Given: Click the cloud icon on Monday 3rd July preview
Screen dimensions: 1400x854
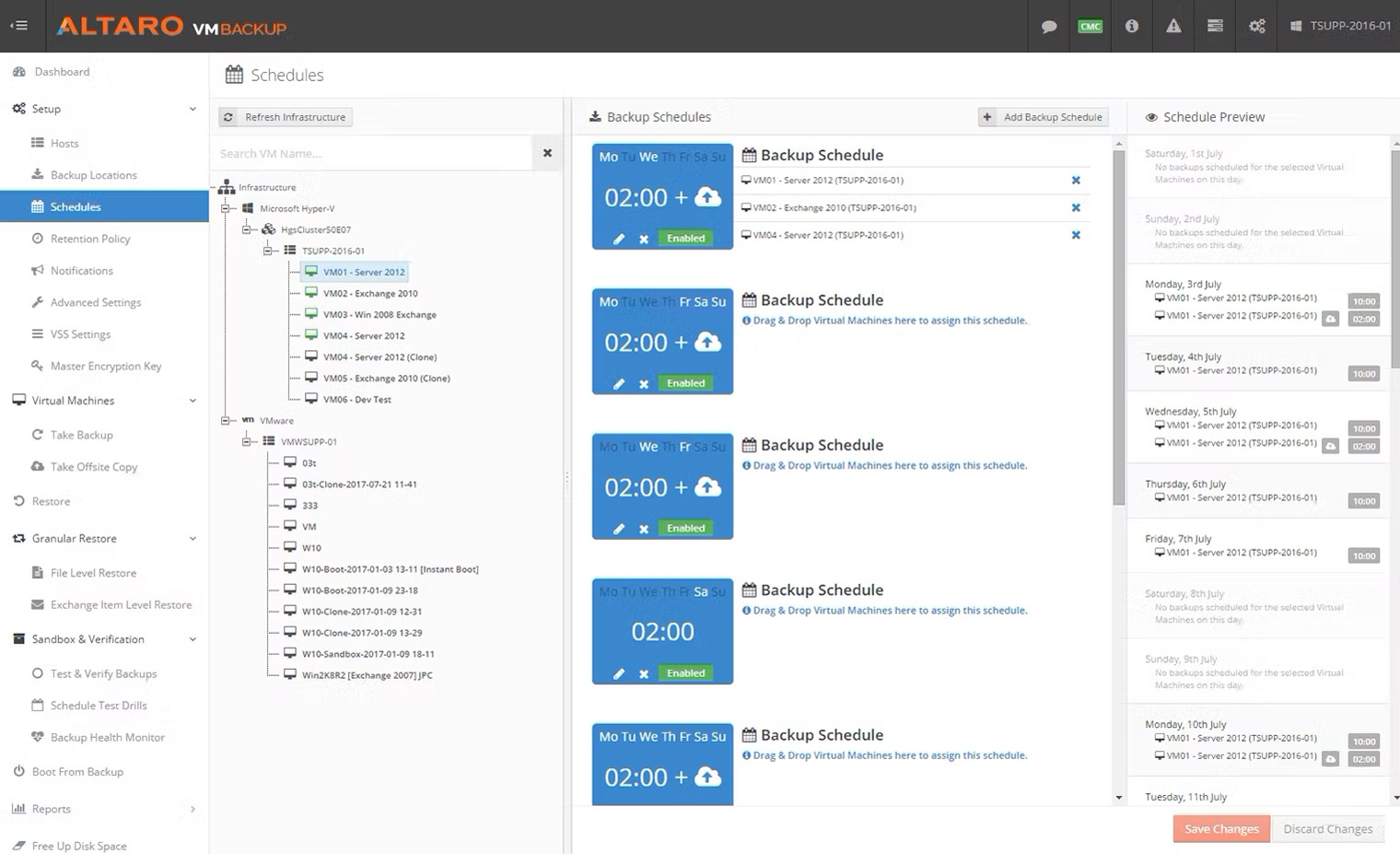Looking at the screenshot, I should pos(1330,319).
